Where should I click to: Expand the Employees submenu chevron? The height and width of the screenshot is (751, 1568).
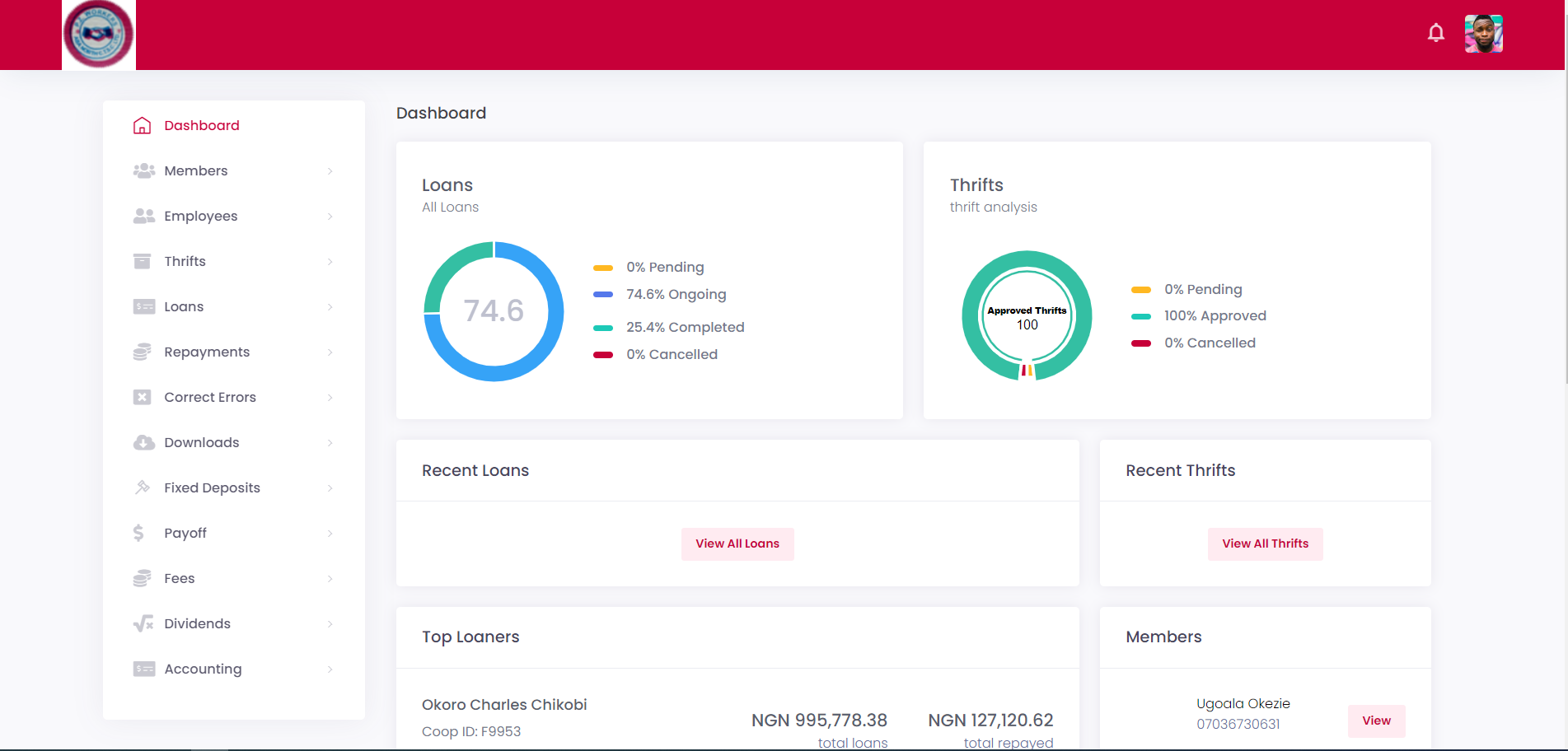[330, 217]
